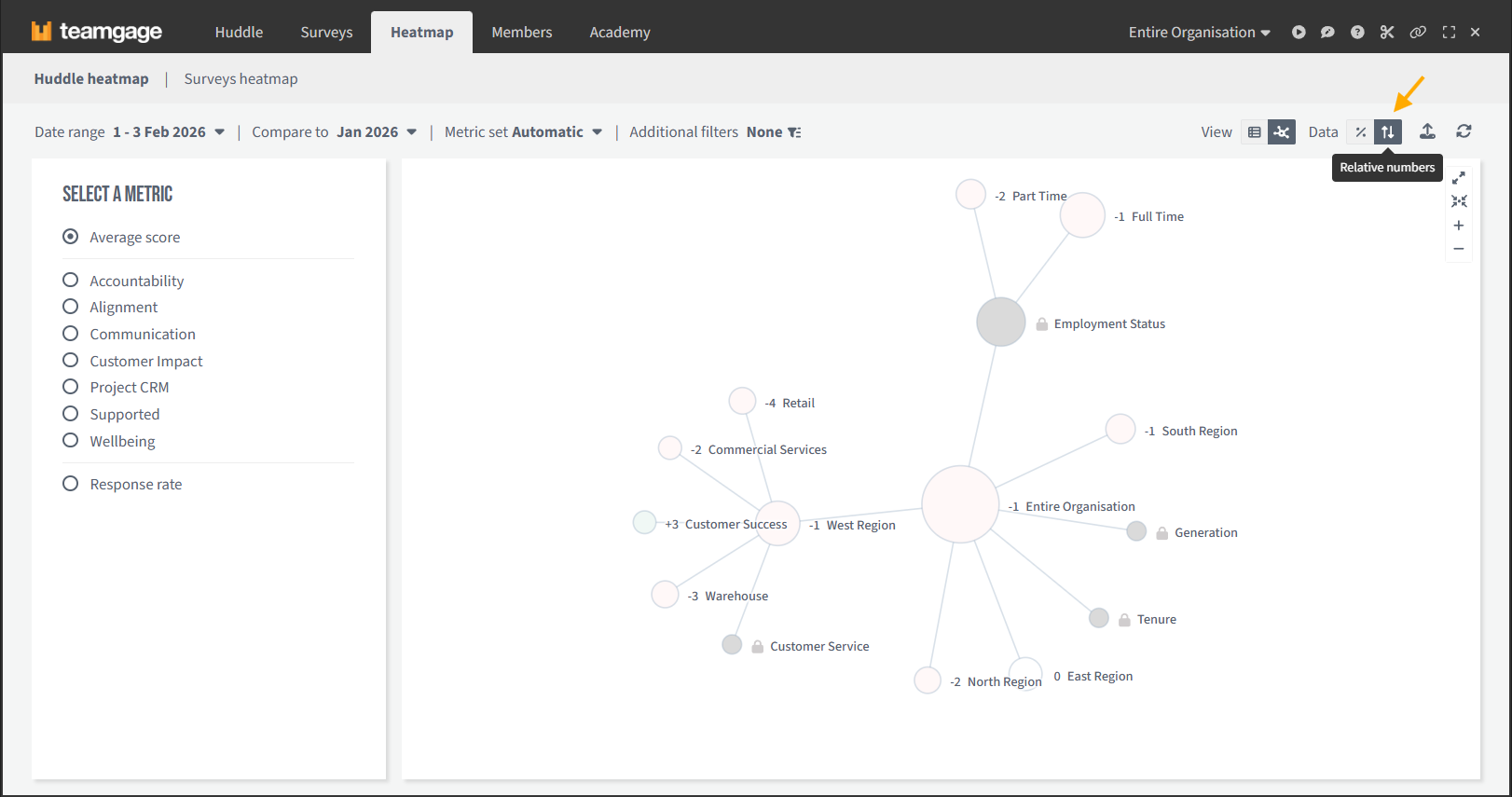Choose the Response rate radio option

pos(70,484)
